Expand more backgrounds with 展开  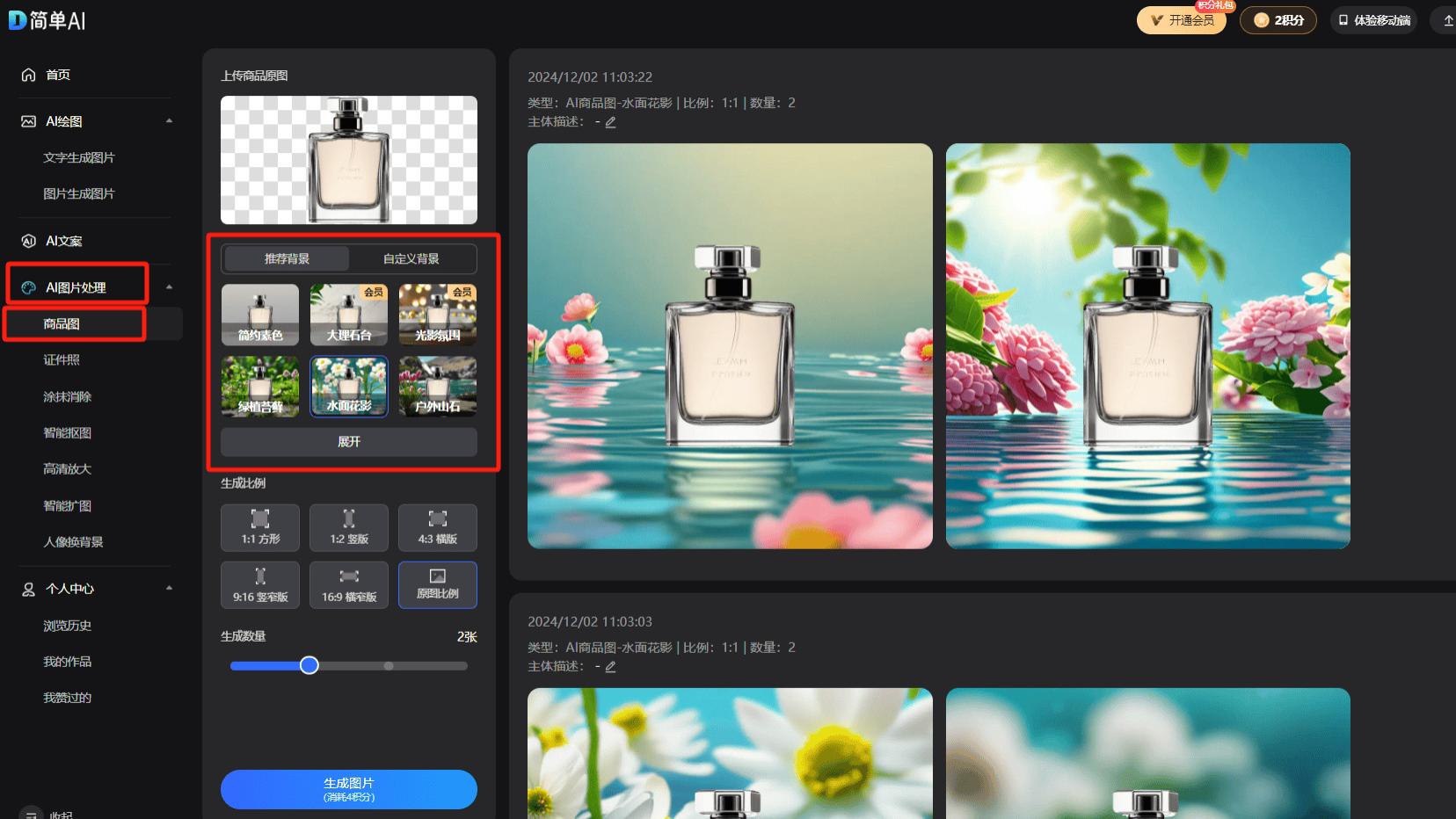pos(349,442)
